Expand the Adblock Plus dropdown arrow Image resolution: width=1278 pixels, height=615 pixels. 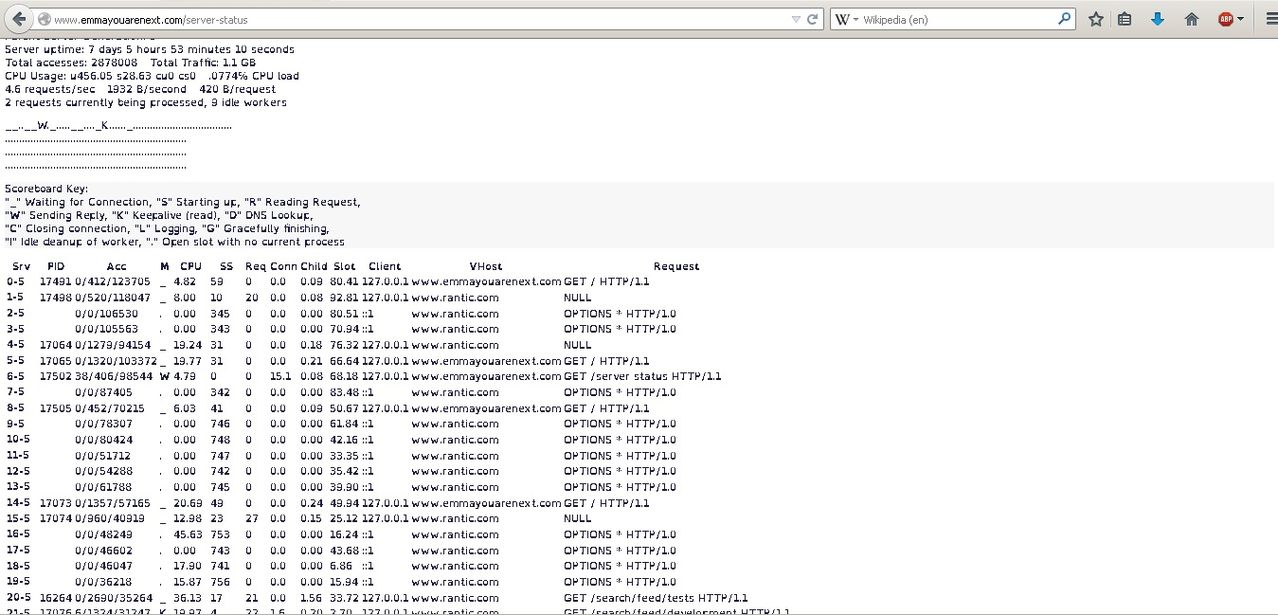(1240, 19)
